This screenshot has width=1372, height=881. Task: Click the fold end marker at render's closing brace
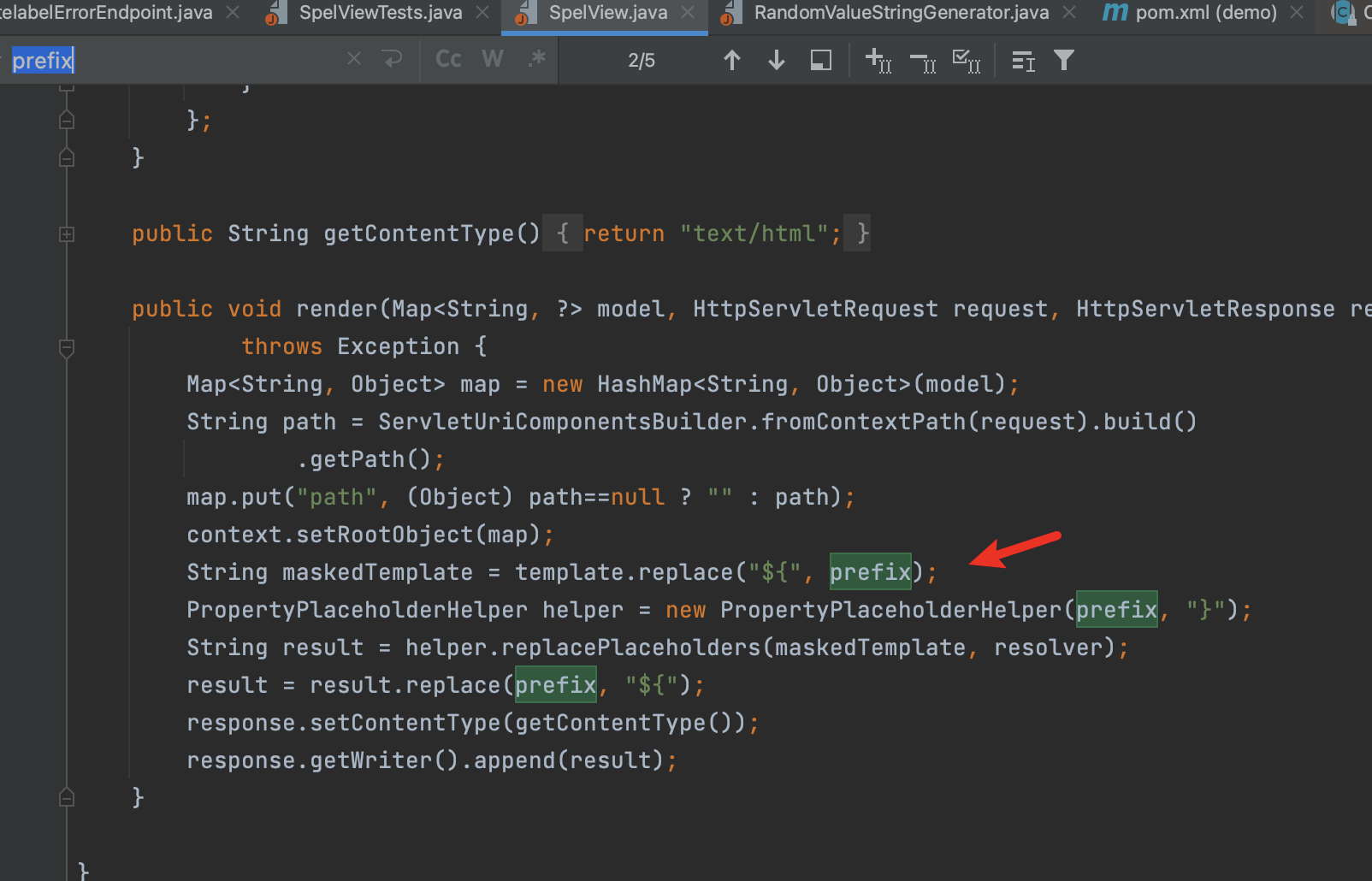coord(67,797)
